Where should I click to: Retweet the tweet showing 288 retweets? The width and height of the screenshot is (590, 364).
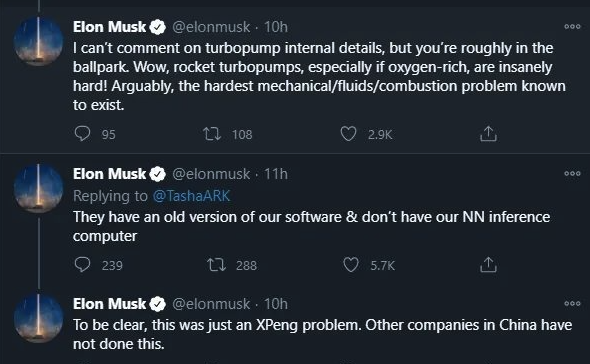[x=216, y=265]
